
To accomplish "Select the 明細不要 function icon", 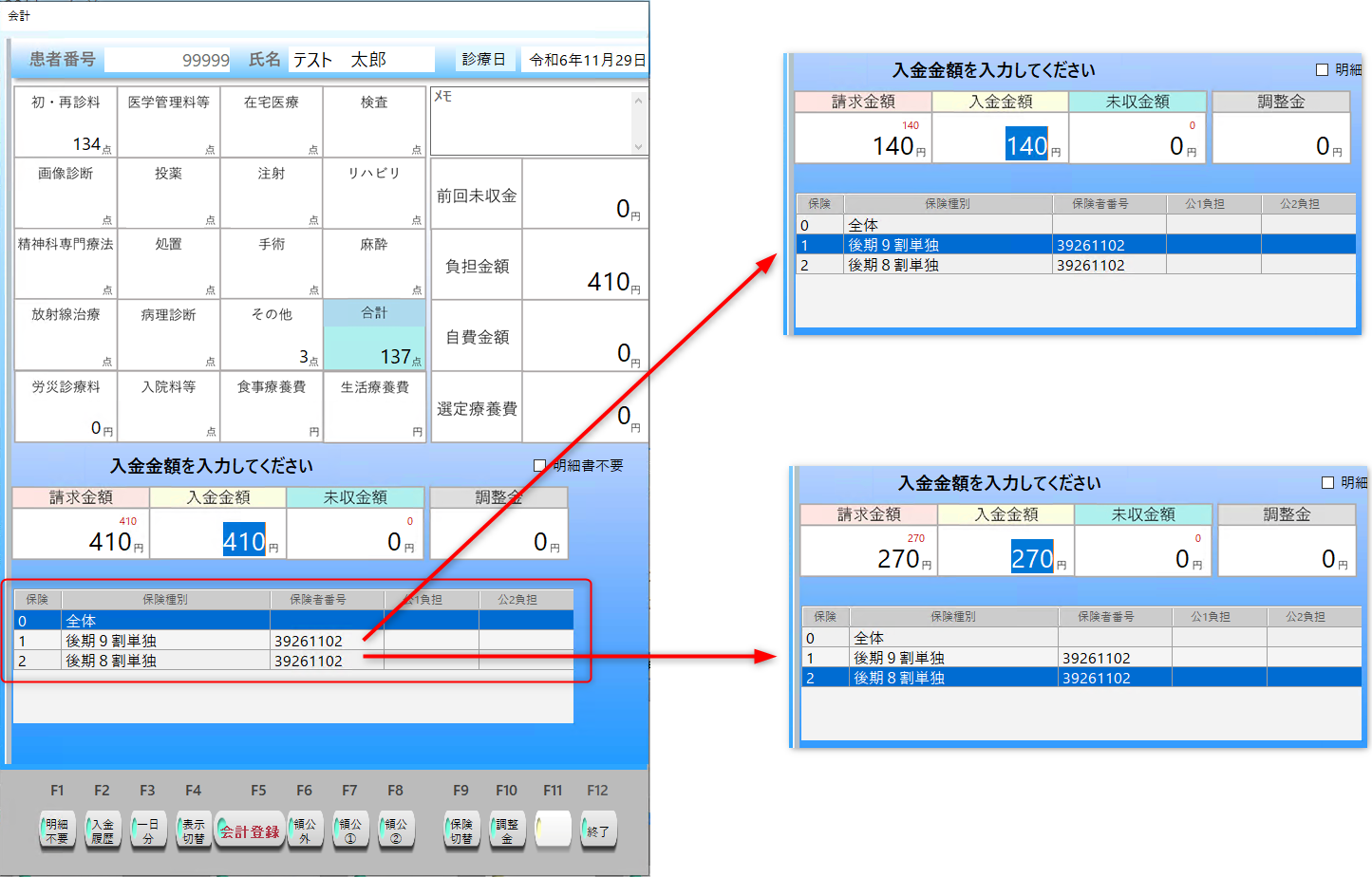I will pyautogui.click(x=57, y=830).
